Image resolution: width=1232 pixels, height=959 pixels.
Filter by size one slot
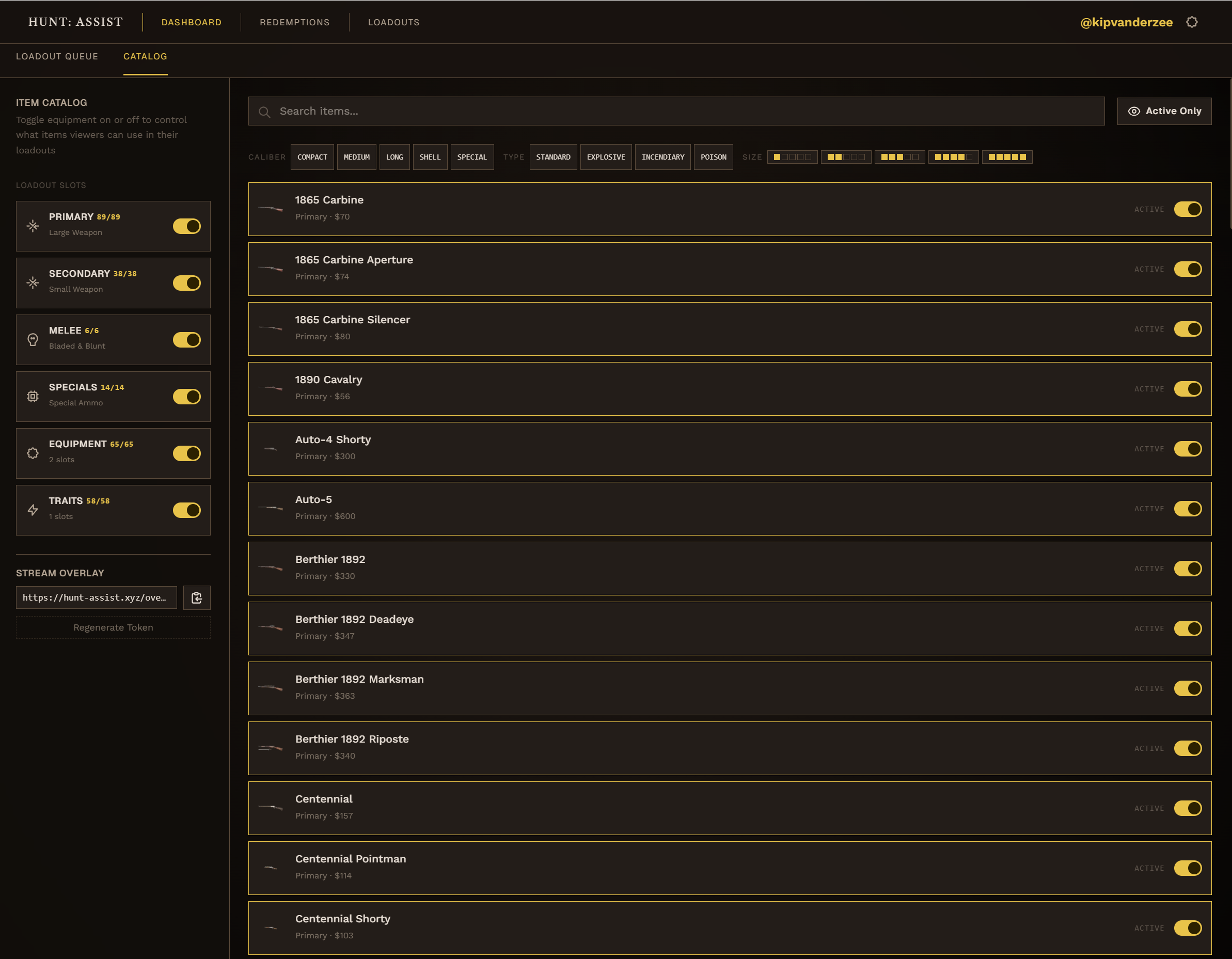click(x=792, y=157)
